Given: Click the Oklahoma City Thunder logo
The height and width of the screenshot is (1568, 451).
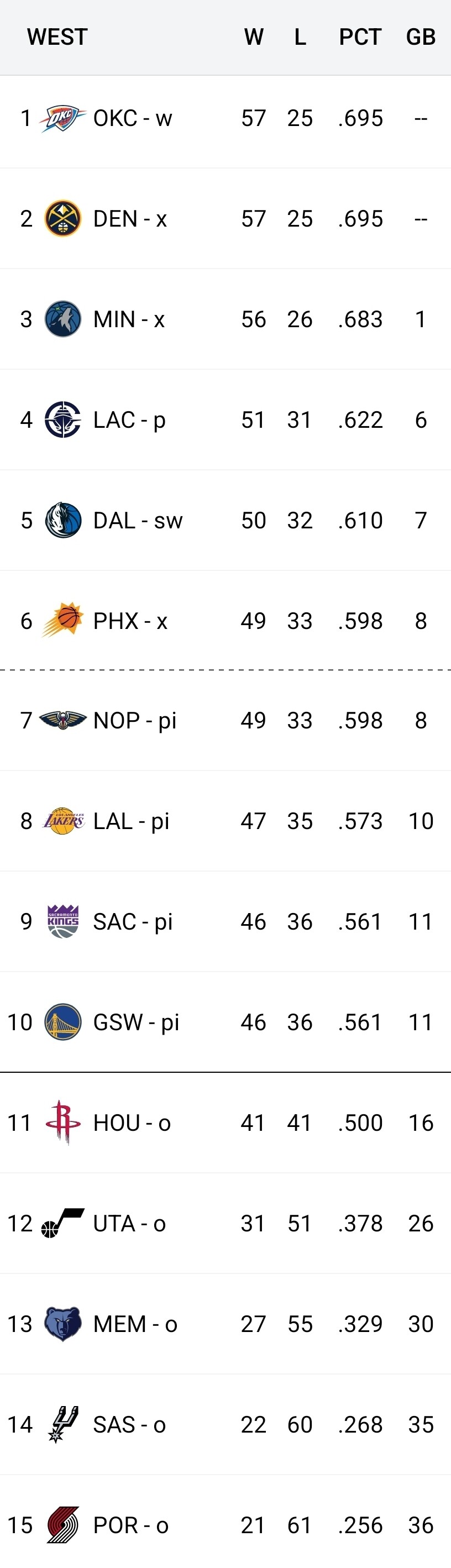Looking at the screenshot, I should 62,118.
